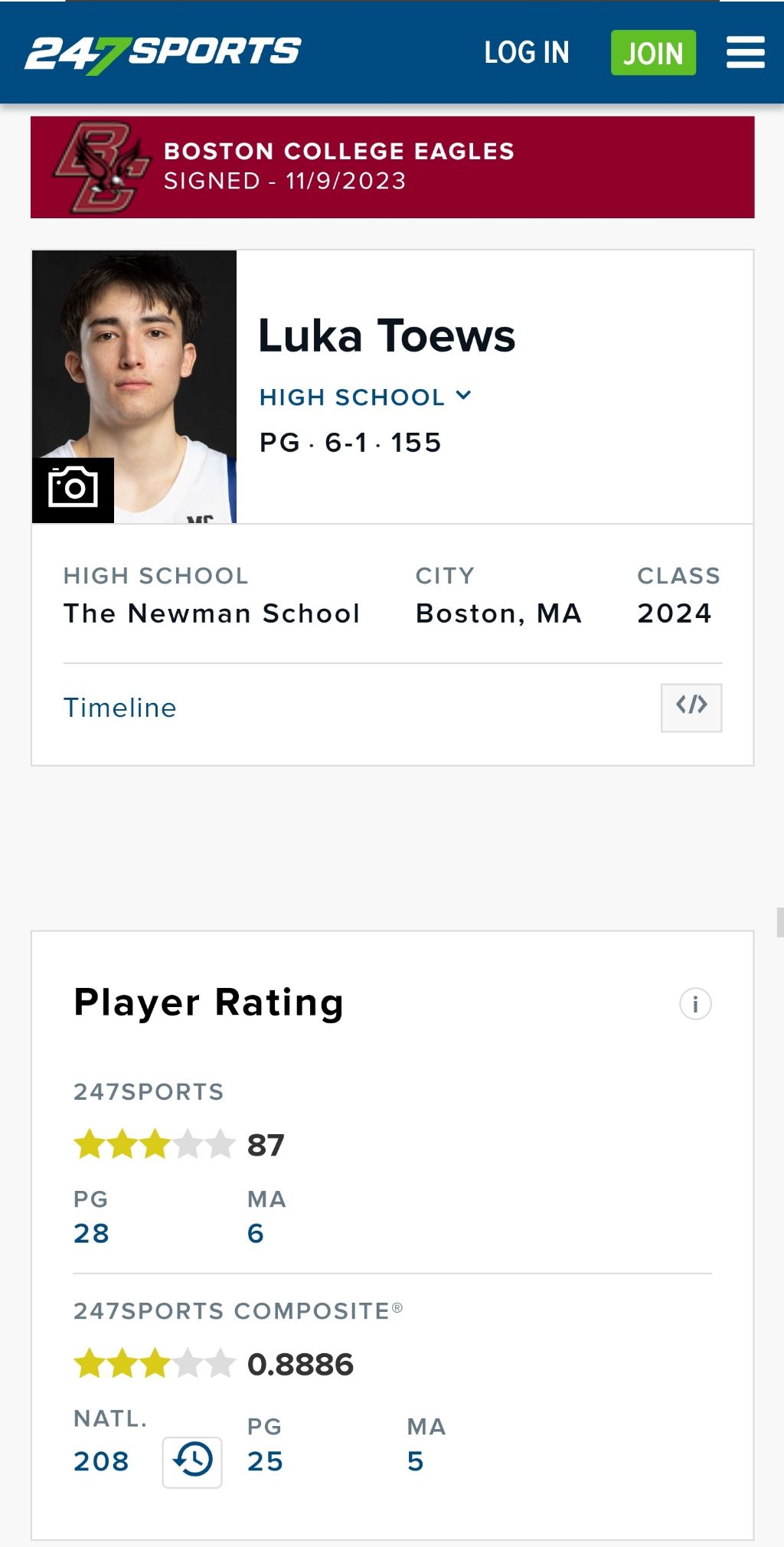Screen dimensions: 784x1547
Task: Open the Timeline link
Action: (x=120, y=708)
